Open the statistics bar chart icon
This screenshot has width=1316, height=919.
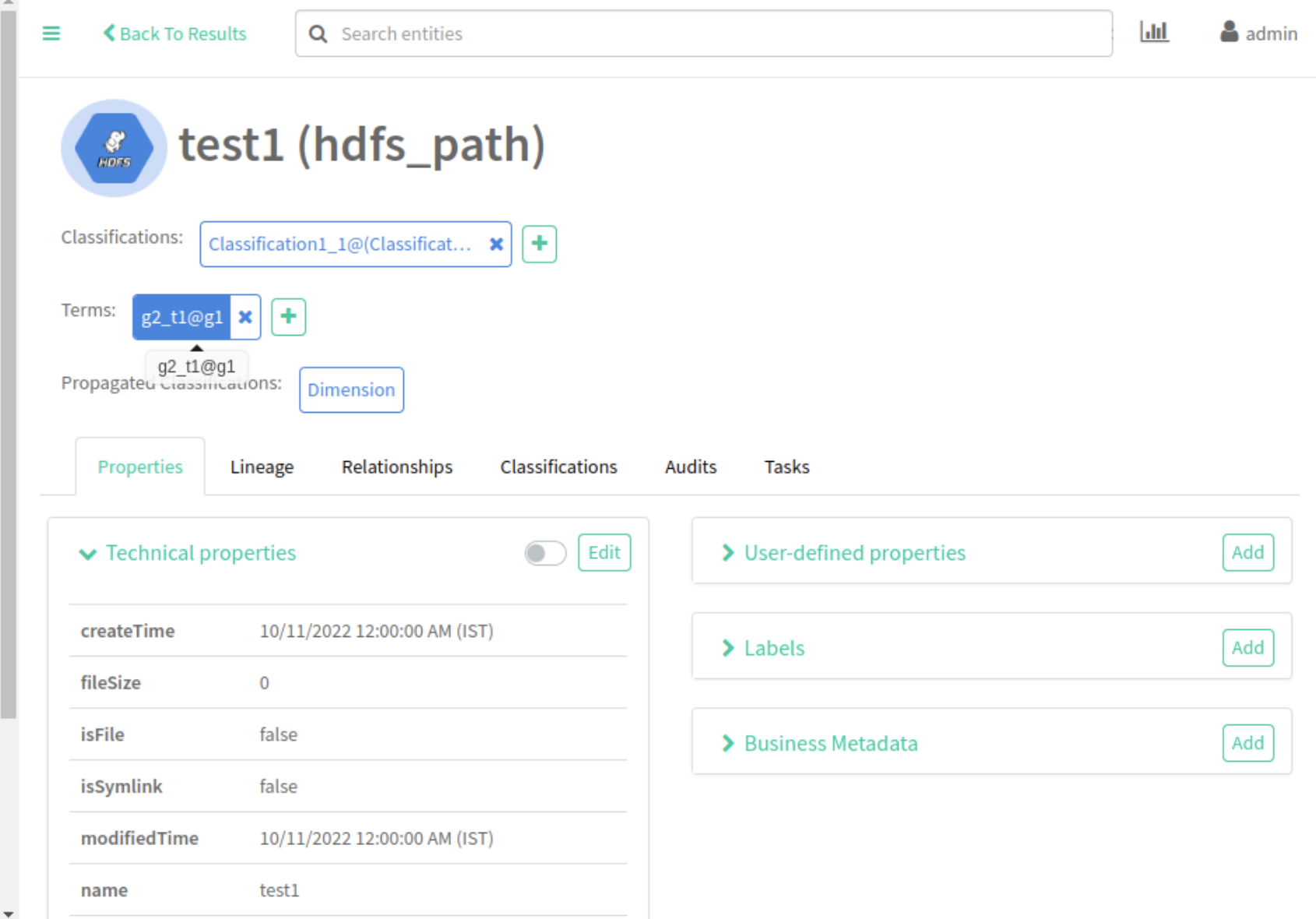point(1154,32)
